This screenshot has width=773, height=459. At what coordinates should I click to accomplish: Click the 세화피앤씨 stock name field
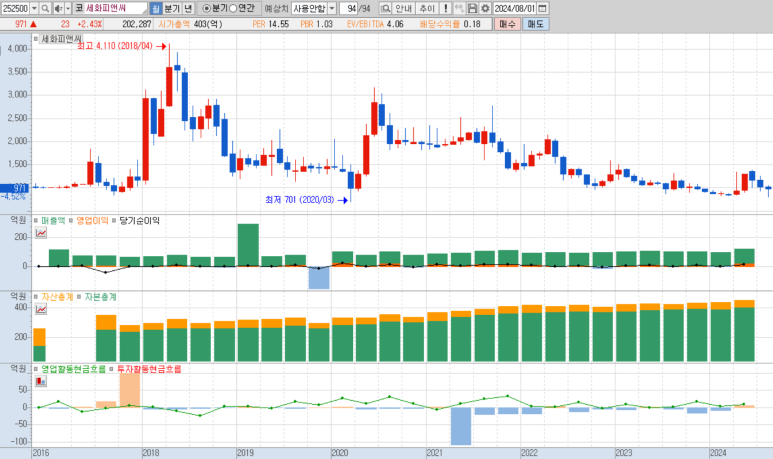[x=116, y=8]
